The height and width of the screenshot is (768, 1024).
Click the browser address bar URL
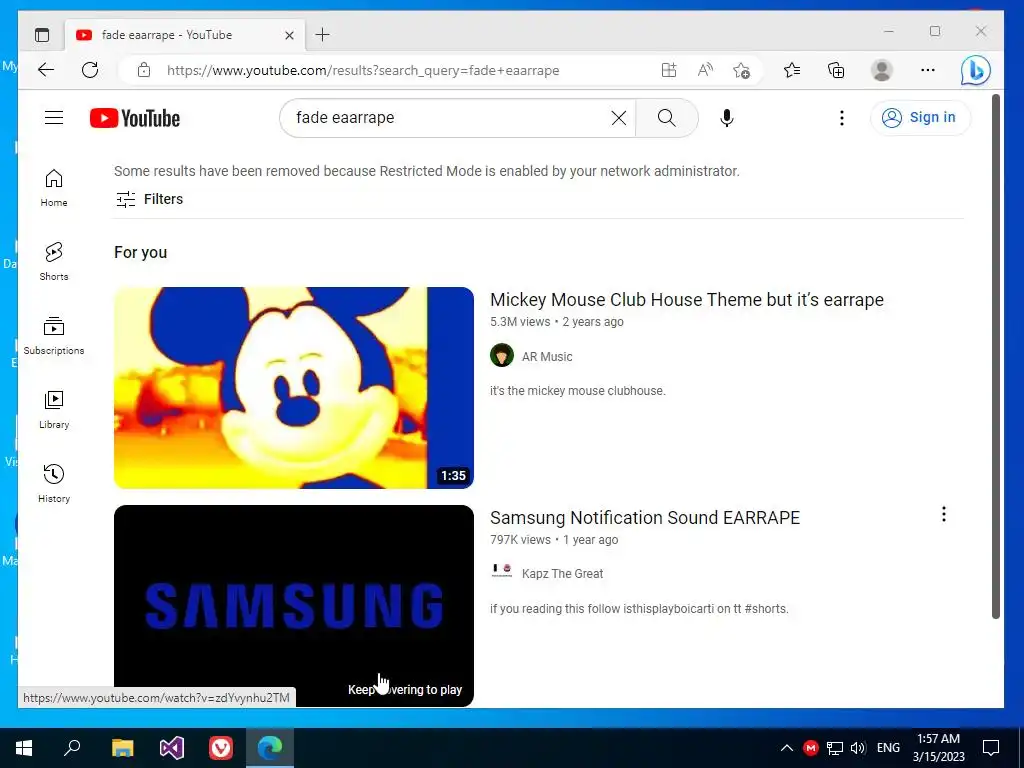point(363,71)
